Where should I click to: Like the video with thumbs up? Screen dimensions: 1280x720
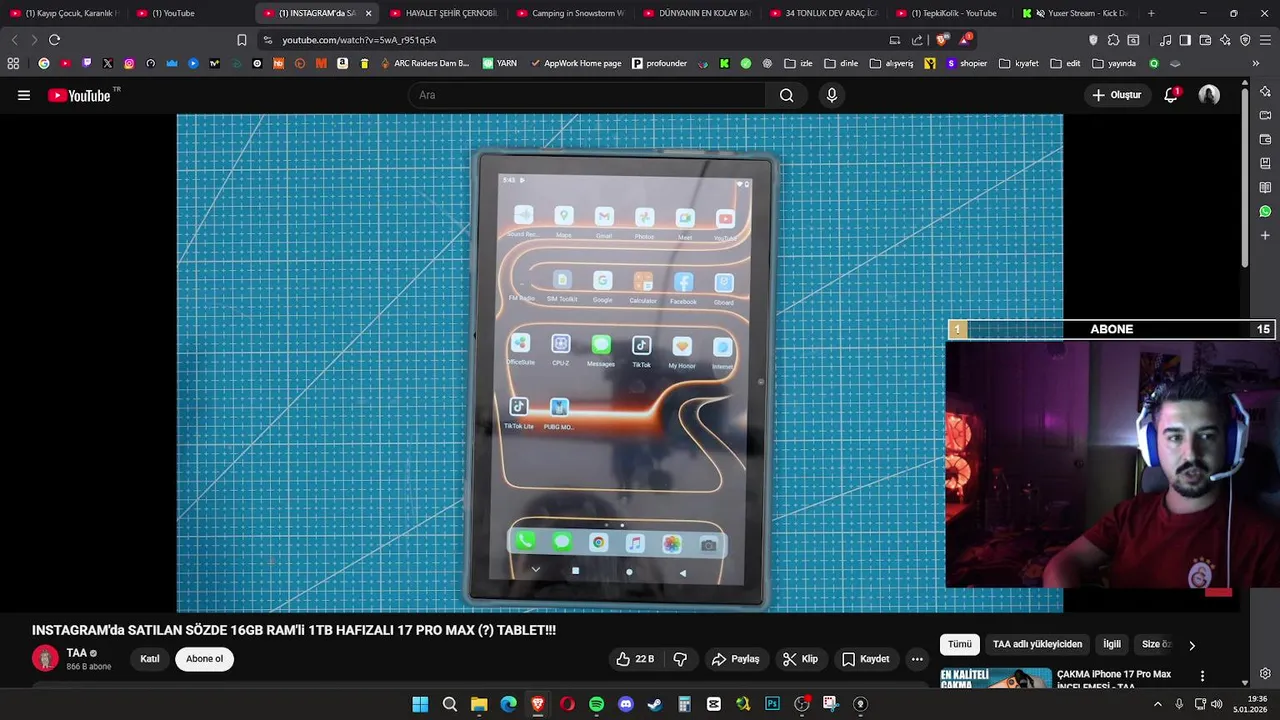[x=635, y=659]
